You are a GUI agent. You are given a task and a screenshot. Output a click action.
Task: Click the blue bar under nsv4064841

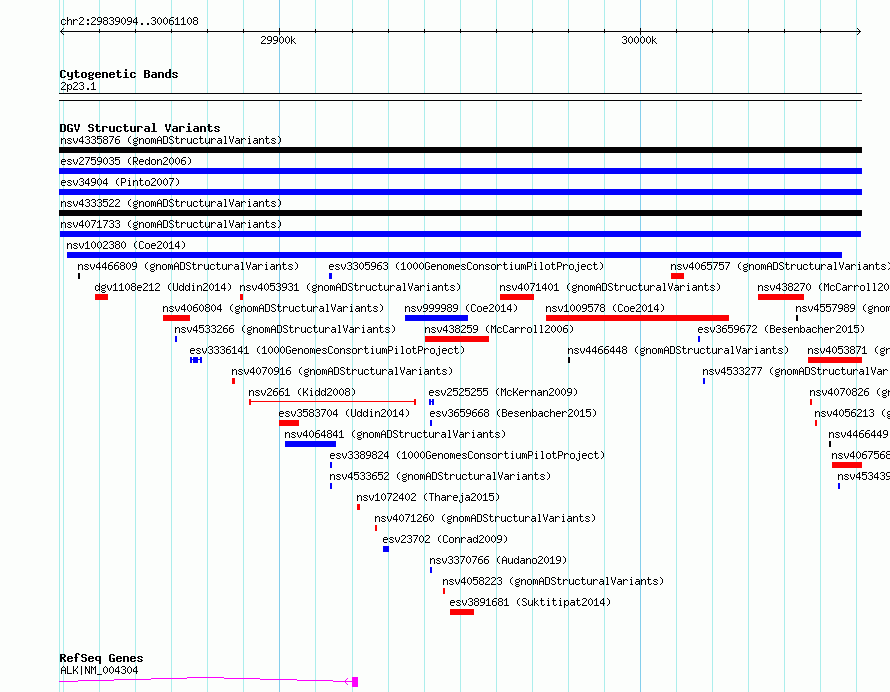pyautogui.click(x=310, y=444)
